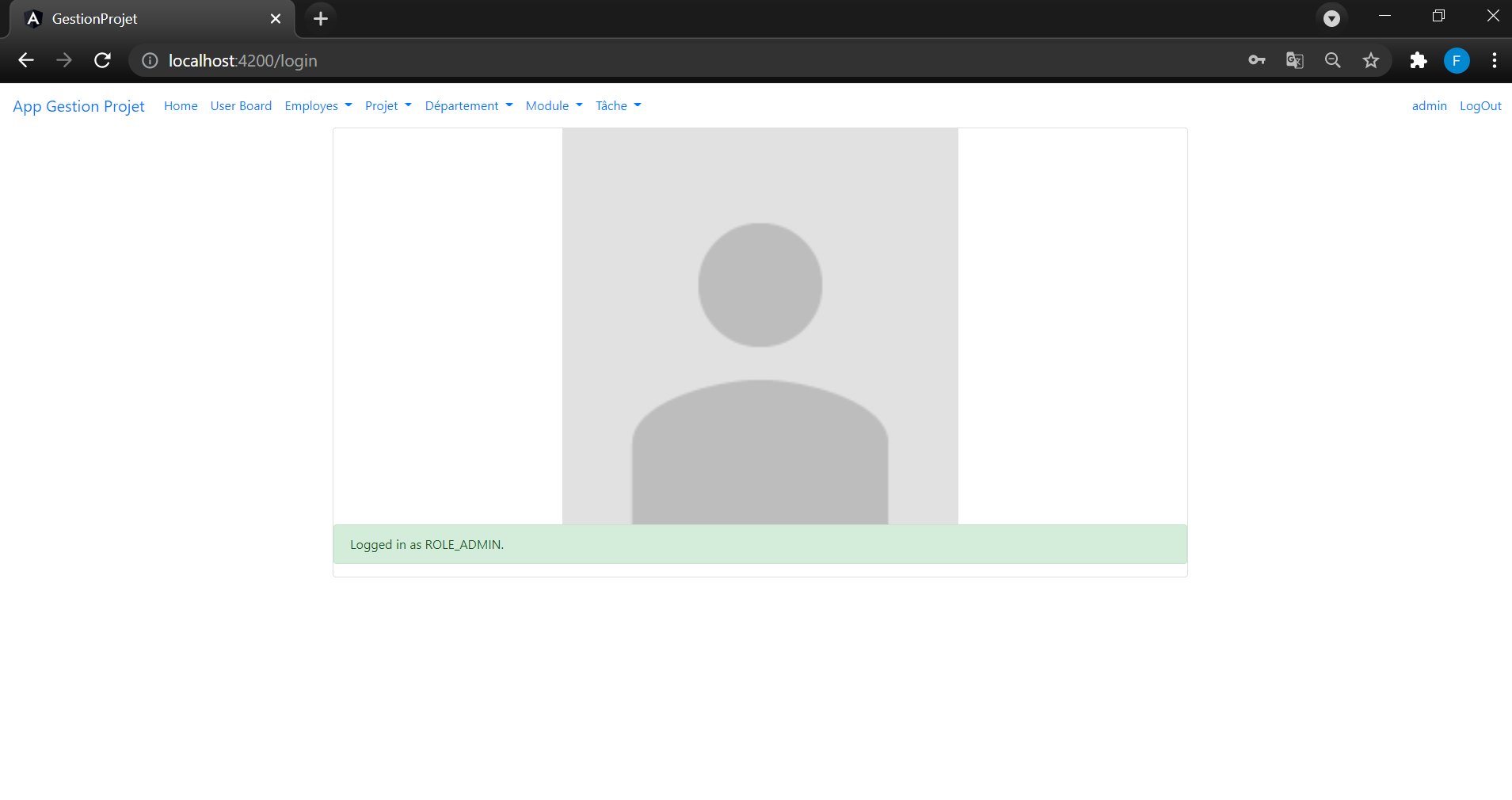Open Google Translate page translation icon
This screenshot has height=800, width=1512.
point(1294,60)
